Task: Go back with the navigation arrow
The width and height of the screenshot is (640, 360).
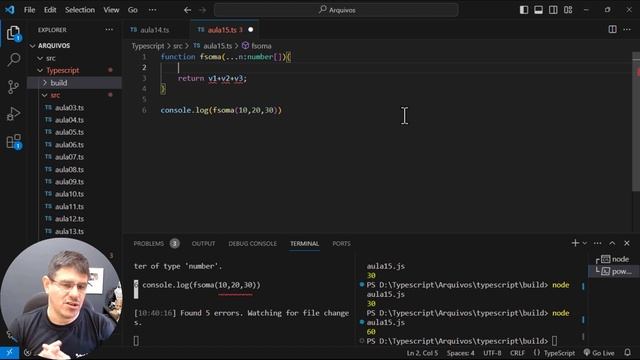Action: [187, 10]
